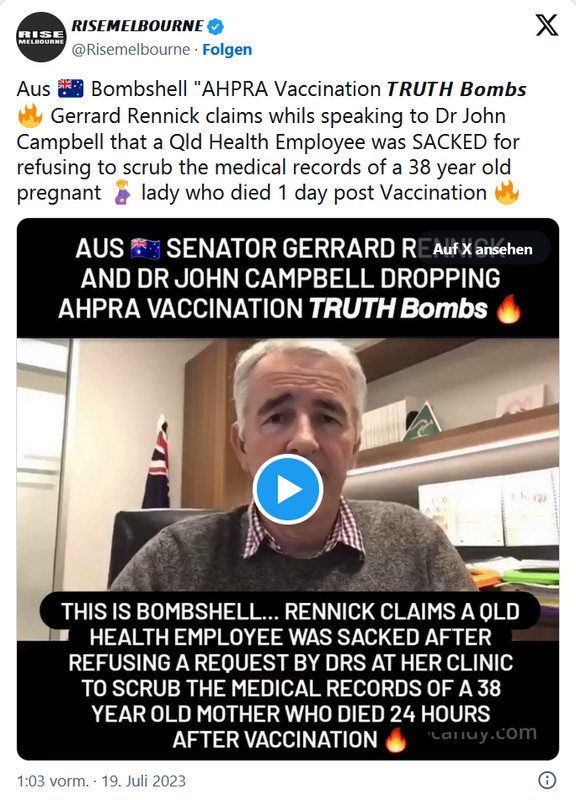Click the video thumbnail of the grey-haired man

288,489
